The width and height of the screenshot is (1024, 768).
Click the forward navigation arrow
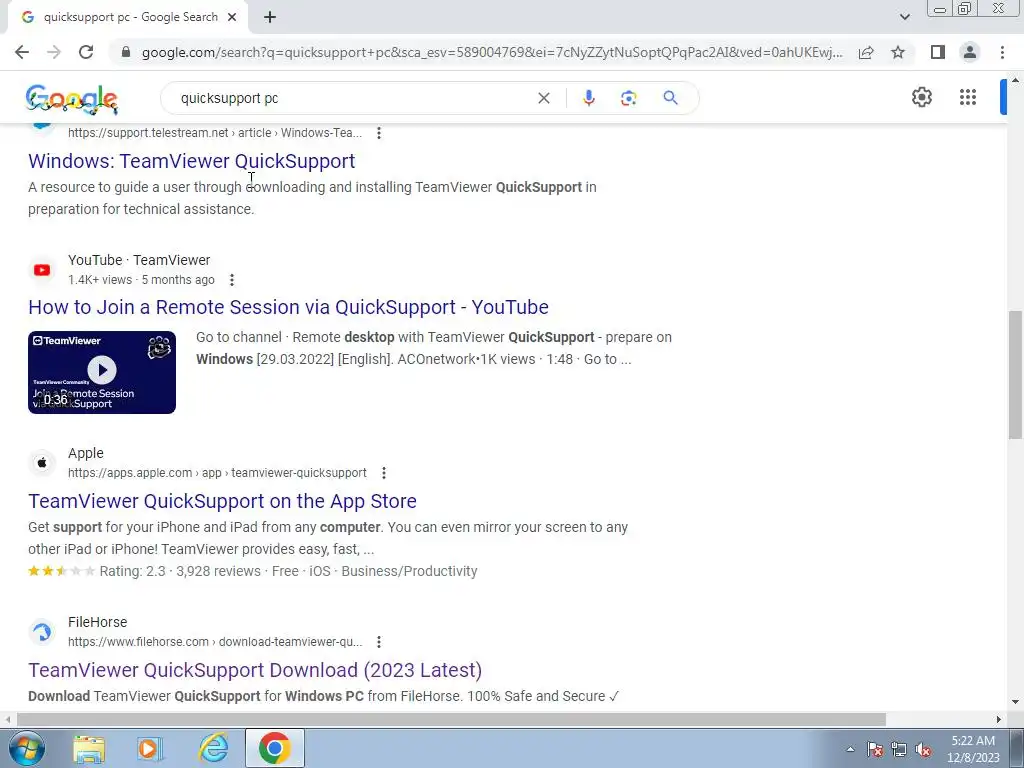click(54, 52)
